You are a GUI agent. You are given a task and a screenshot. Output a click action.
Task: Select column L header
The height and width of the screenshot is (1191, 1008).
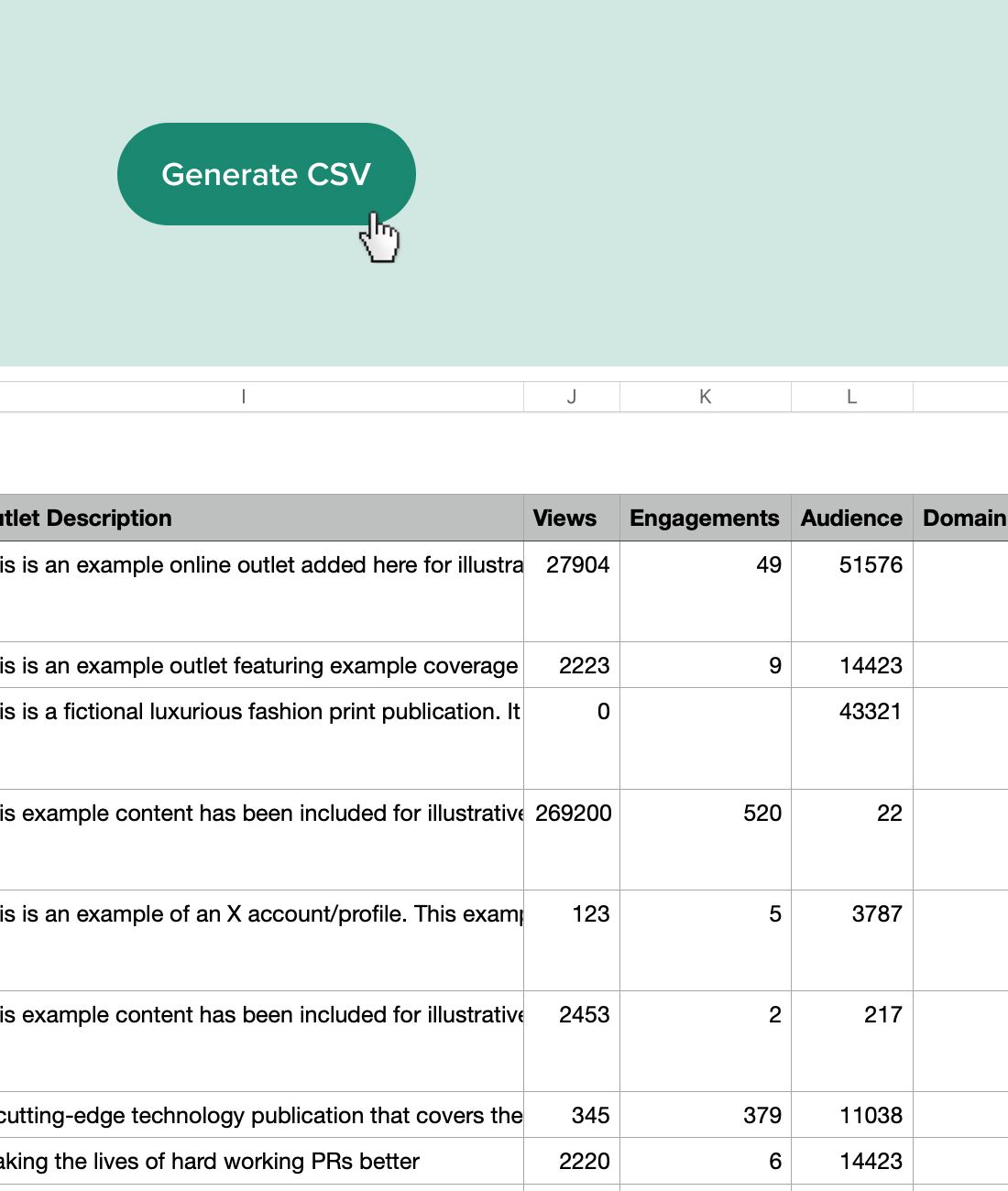pyautogui.click(x=852, y=397)
